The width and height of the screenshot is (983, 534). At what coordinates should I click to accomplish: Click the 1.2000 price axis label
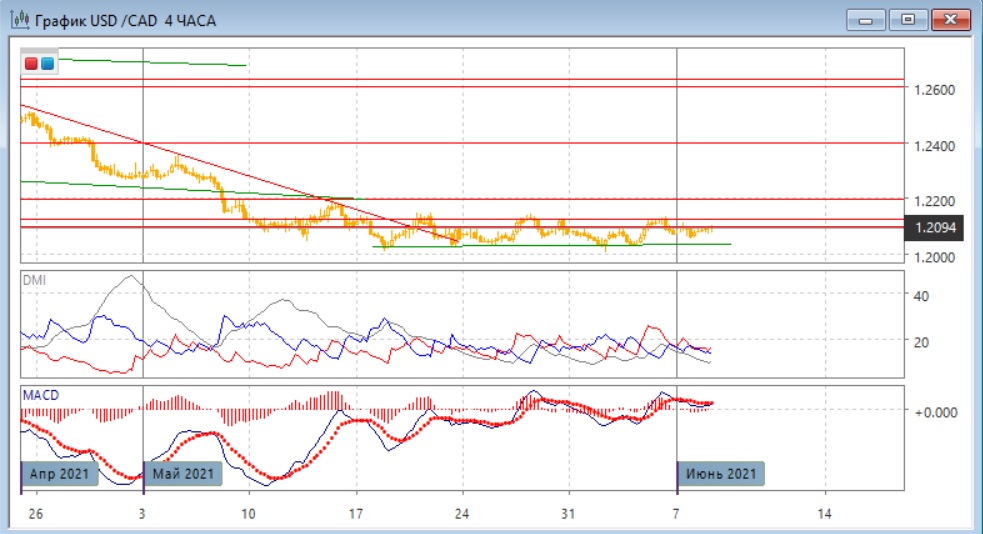pos(935,257)
